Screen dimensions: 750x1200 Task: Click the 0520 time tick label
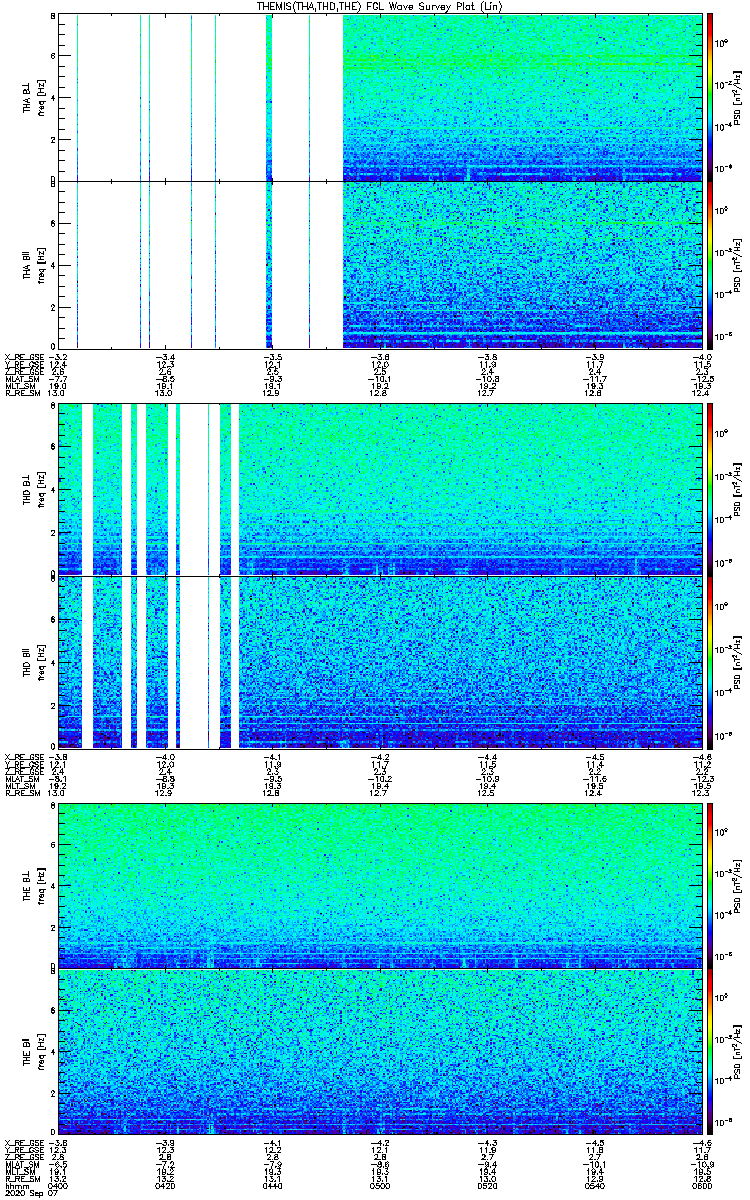tap(487, 1186)
